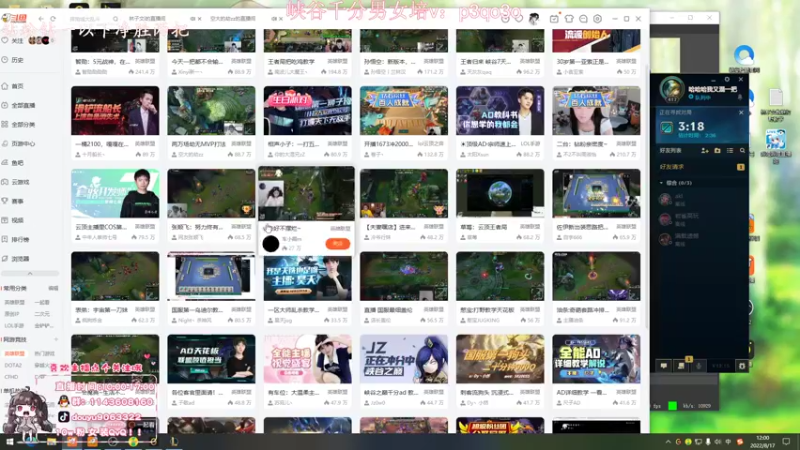Open League friends panel settings gear
800x450 pixels.
(727, 80)
